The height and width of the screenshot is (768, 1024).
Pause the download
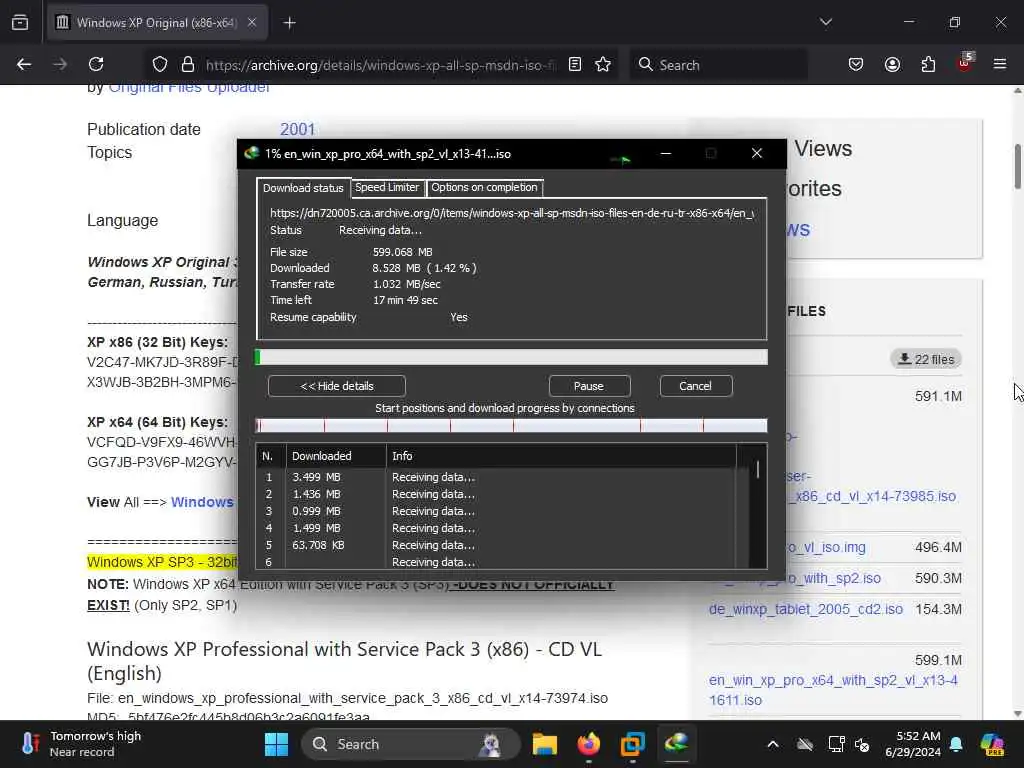point(589,386)
